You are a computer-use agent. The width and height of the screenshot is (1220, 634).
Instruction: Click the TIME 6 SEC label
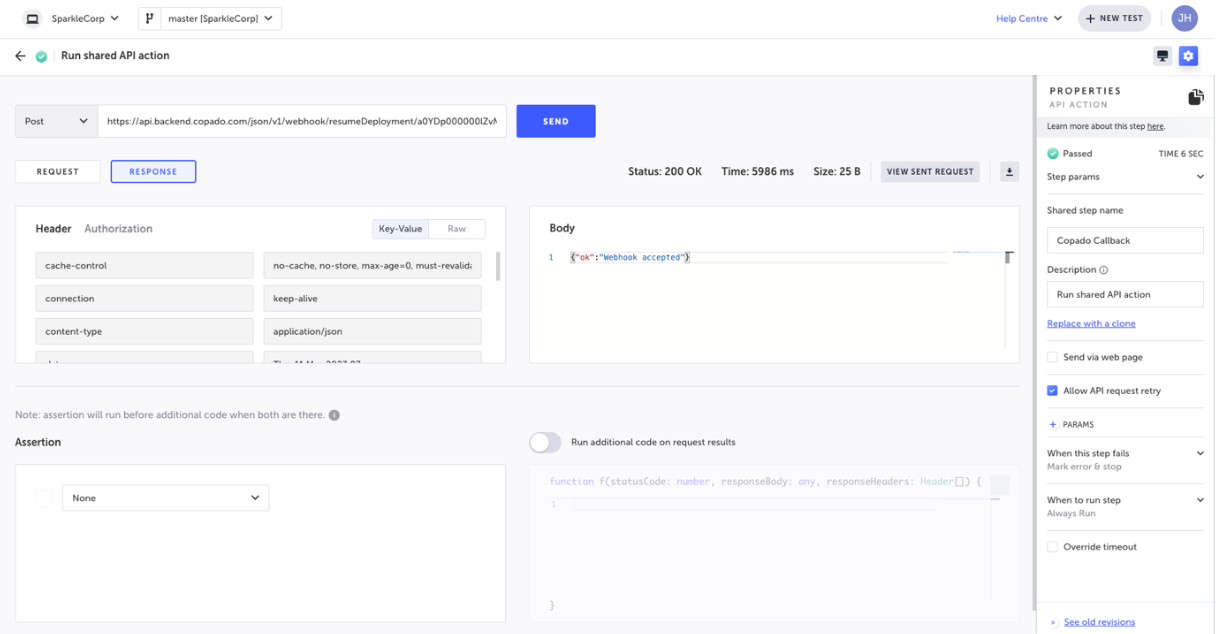click(x=1181, y=154)
